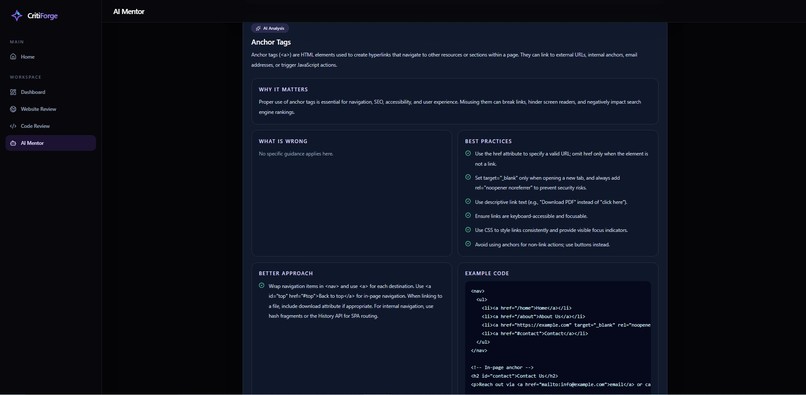Image resolution: width=806 pixels, height=395 pixels.
Task: Click 'Avoid using anchors for non-link actions' text
Action: click(542, 244)
